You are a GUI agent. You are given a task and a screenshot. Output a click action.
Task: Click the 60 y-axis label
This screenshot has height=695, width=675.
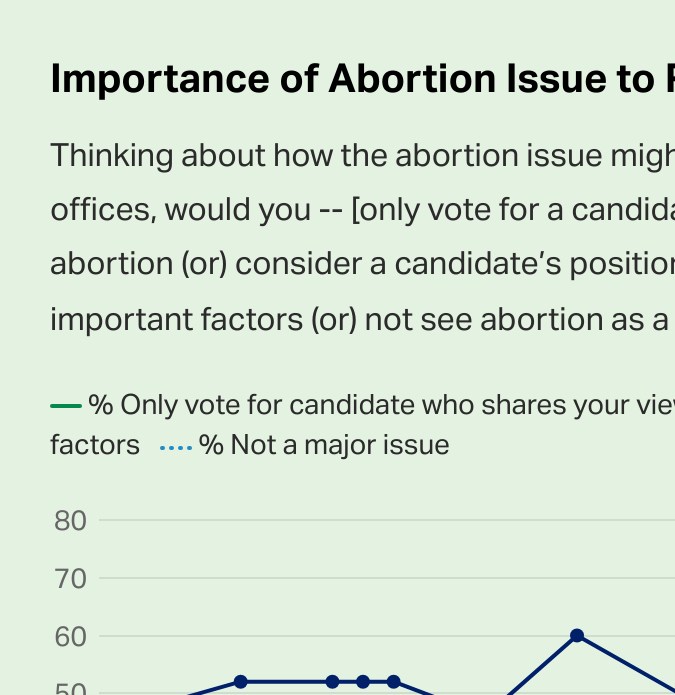(x=70, y=637)
